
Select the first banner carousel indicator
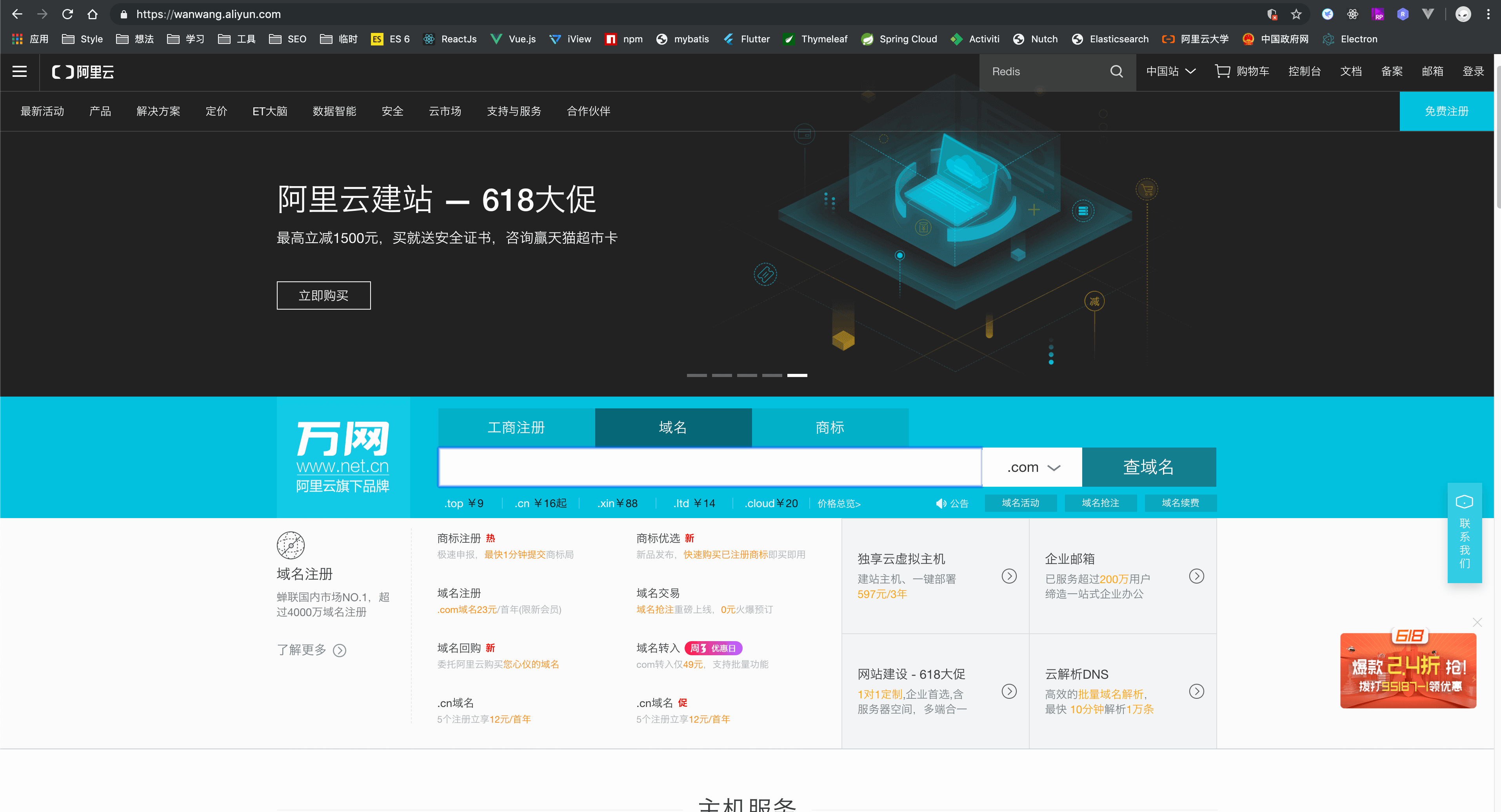pos(696,375)
